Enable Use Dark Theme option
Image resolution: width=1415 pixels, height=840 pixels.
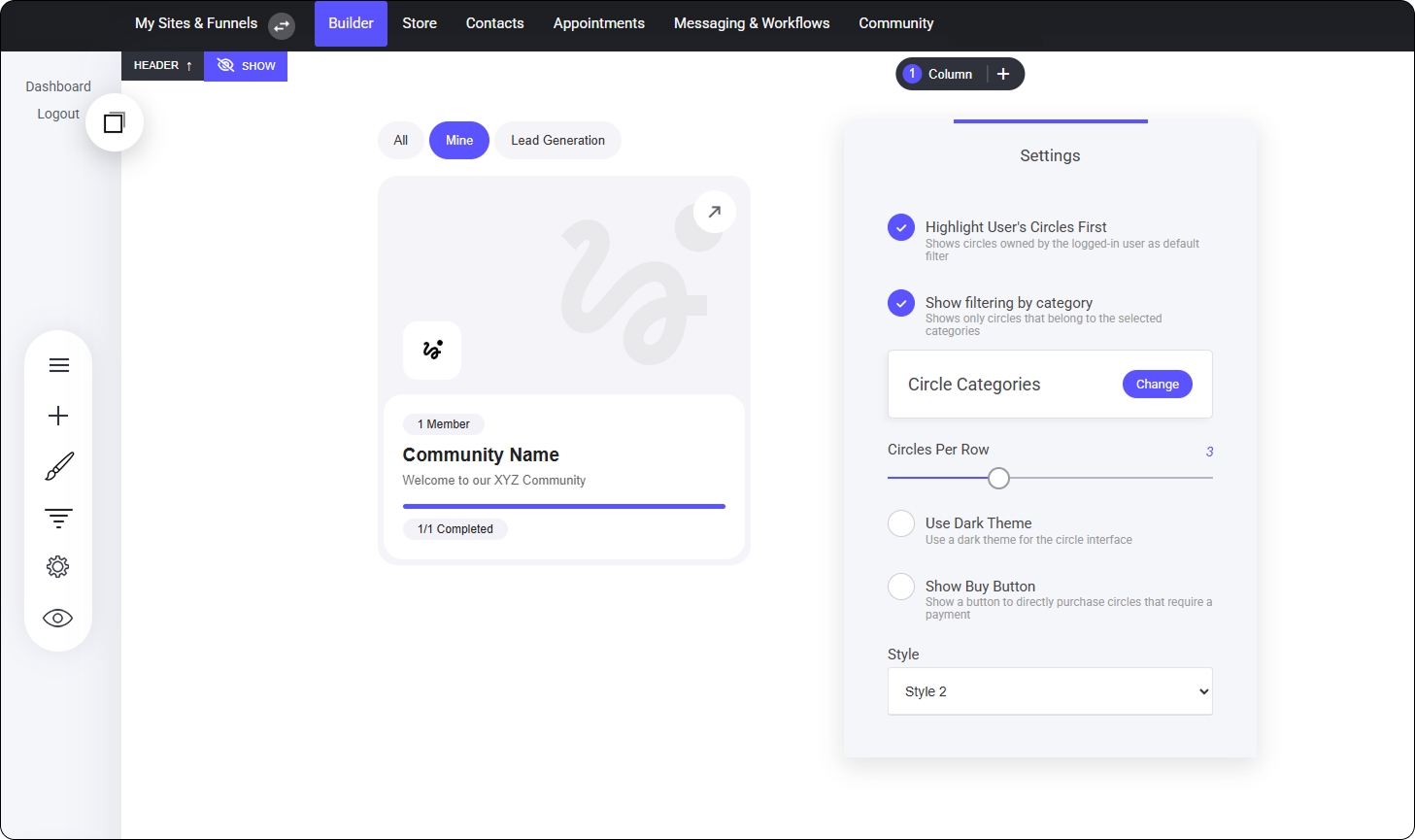click(901, 523)
